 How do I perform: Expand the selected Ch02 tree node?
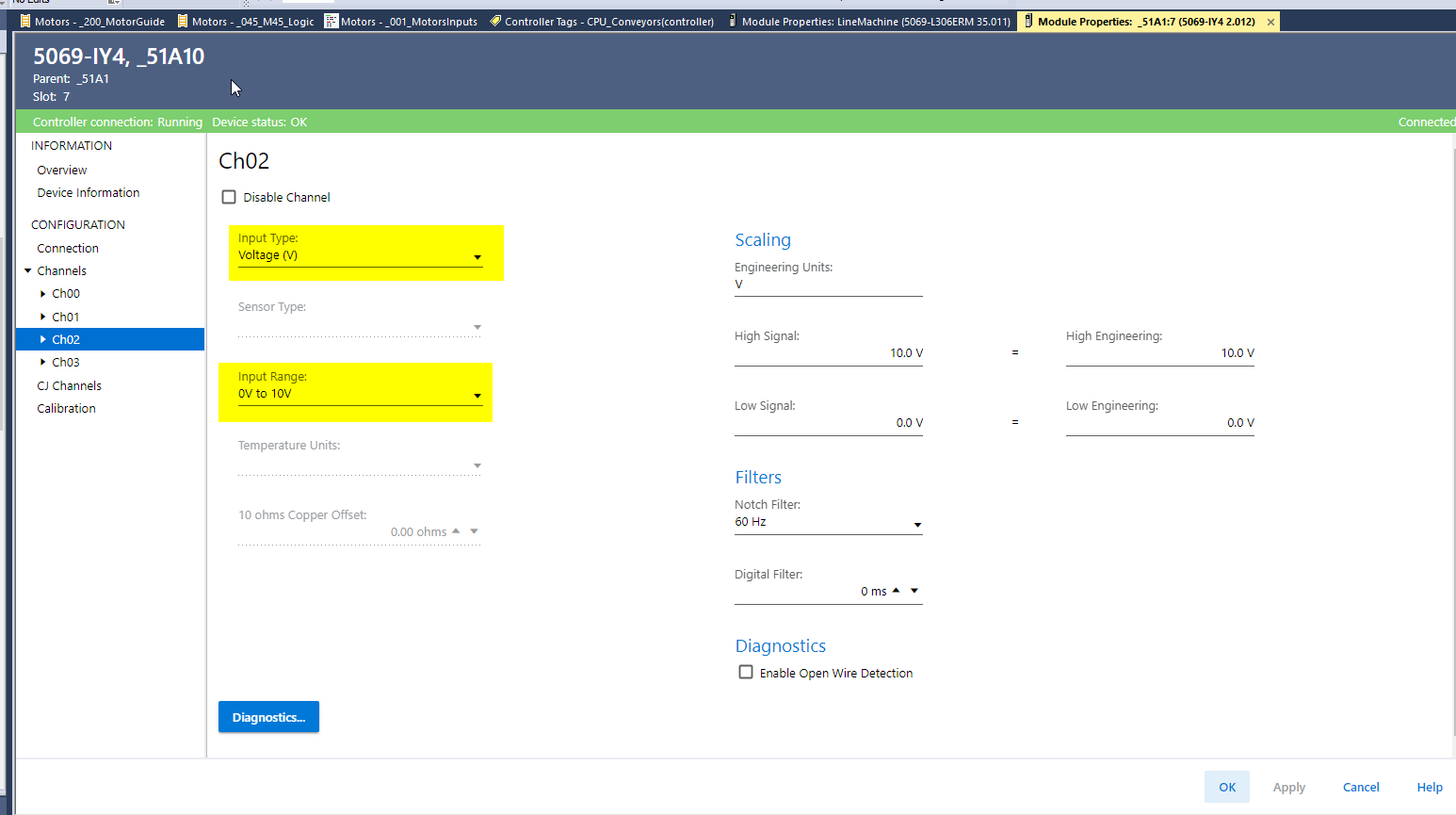click(43, 340)
